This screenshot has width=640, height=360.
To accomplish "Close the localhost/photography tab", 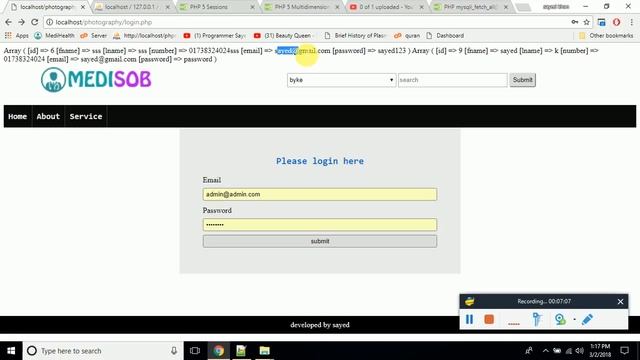I will pyautogui.click(x=83, y=7).
